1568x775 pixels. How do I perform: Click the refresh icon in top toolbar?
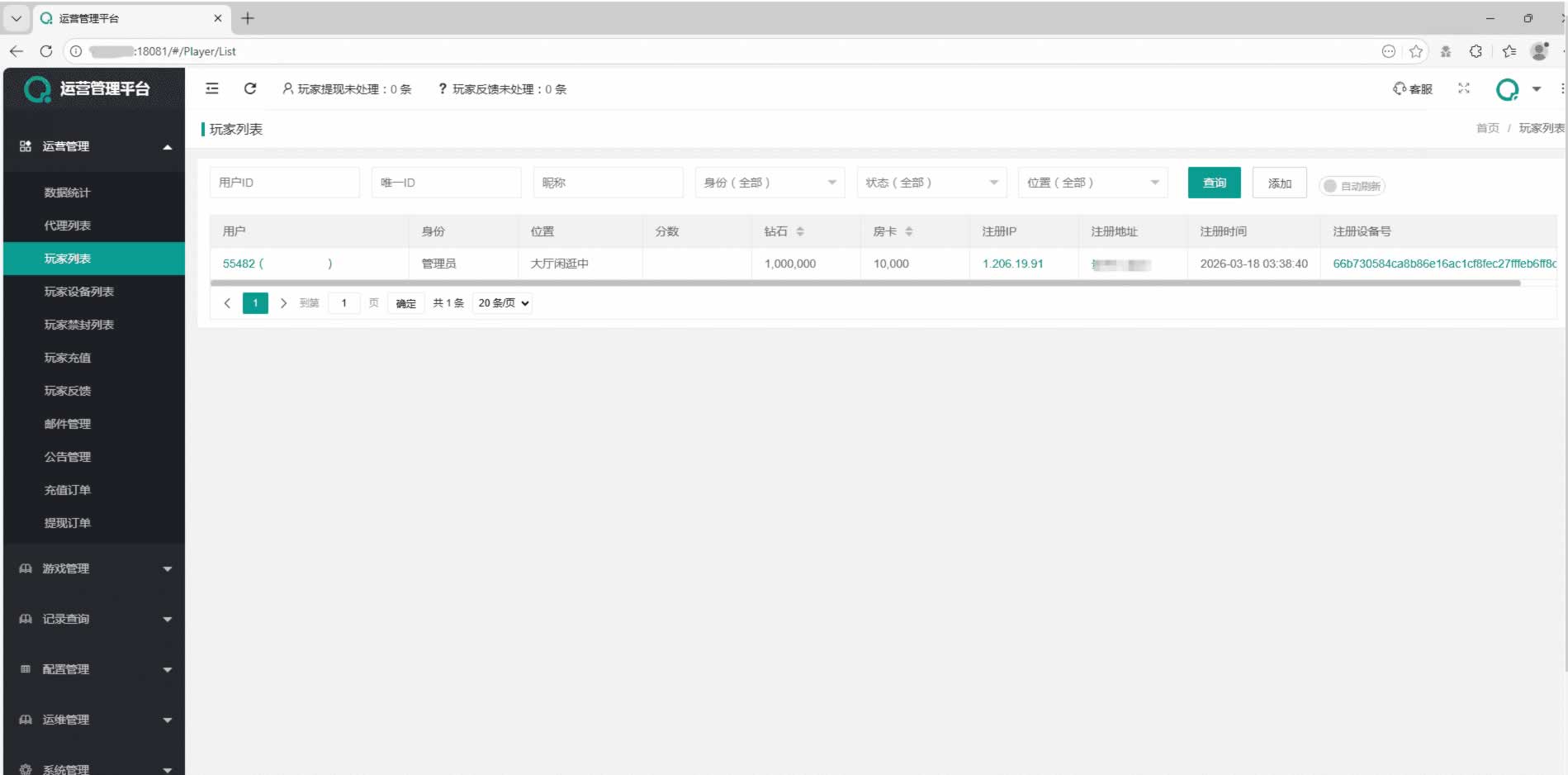point(250,88)
